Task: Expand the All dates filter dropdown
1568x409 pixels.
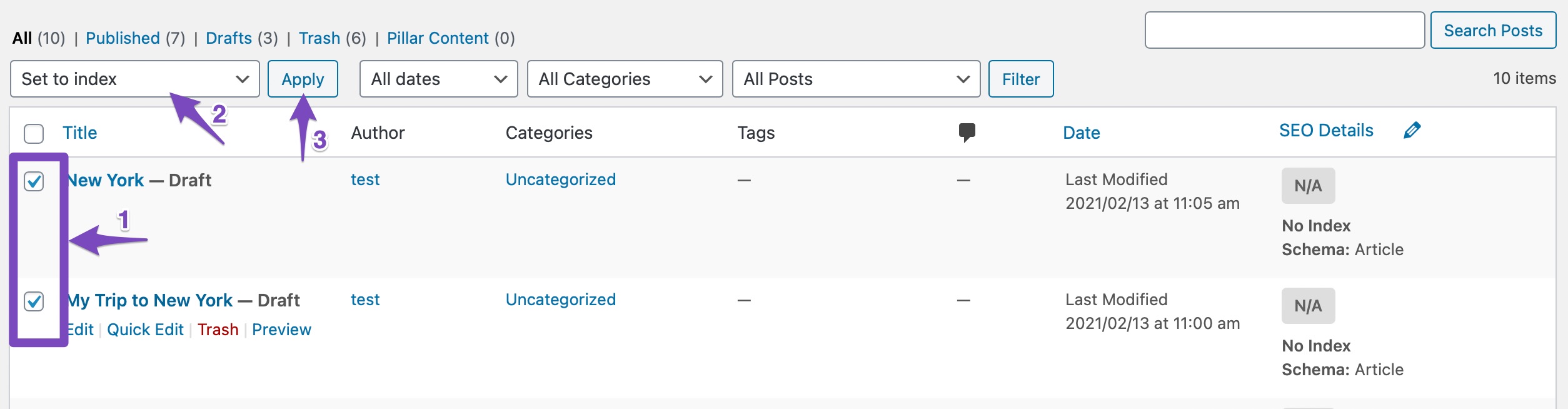Action: point(438,79)
